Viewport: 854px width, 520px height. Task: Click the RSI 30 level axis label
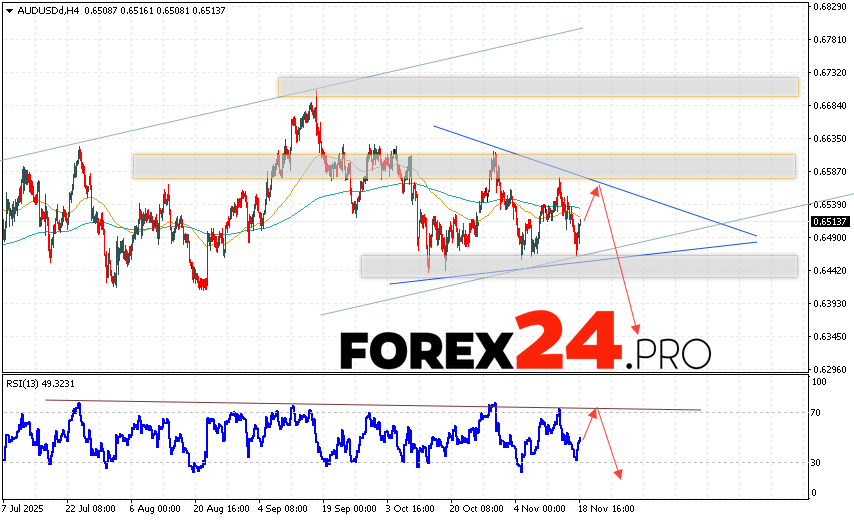[x=818, y=462]
